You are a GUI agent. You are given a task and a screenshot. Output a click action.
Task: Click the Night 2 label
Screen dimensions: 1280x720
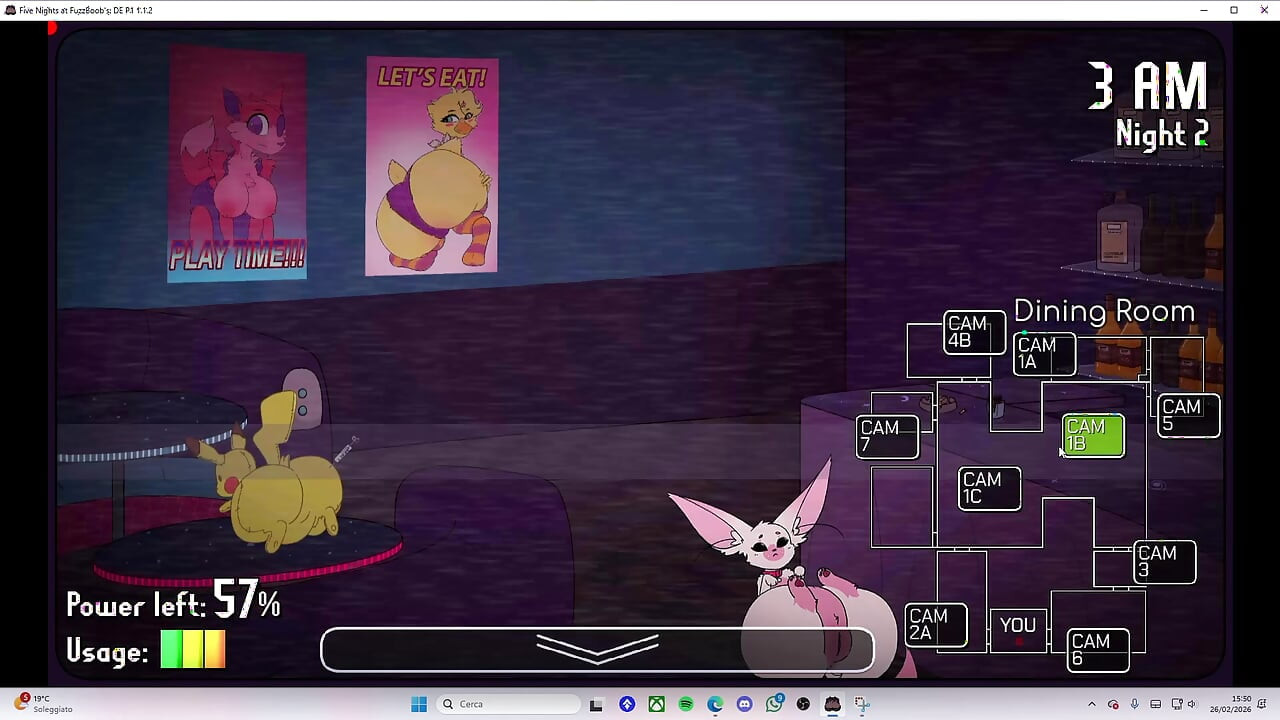[x=1162, y=133]
